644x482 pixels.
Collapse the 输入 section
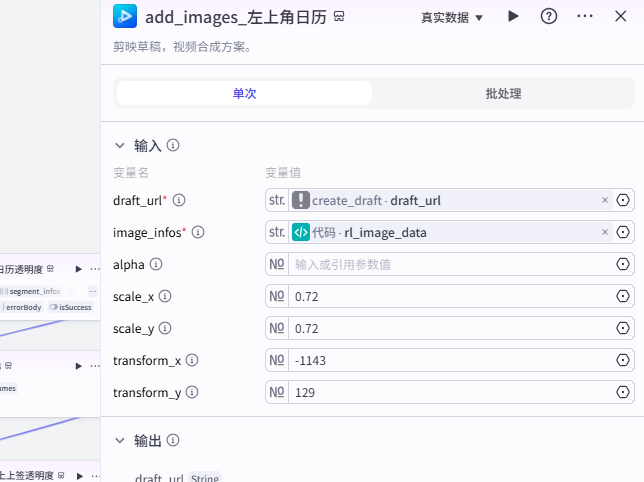(120, 145)
